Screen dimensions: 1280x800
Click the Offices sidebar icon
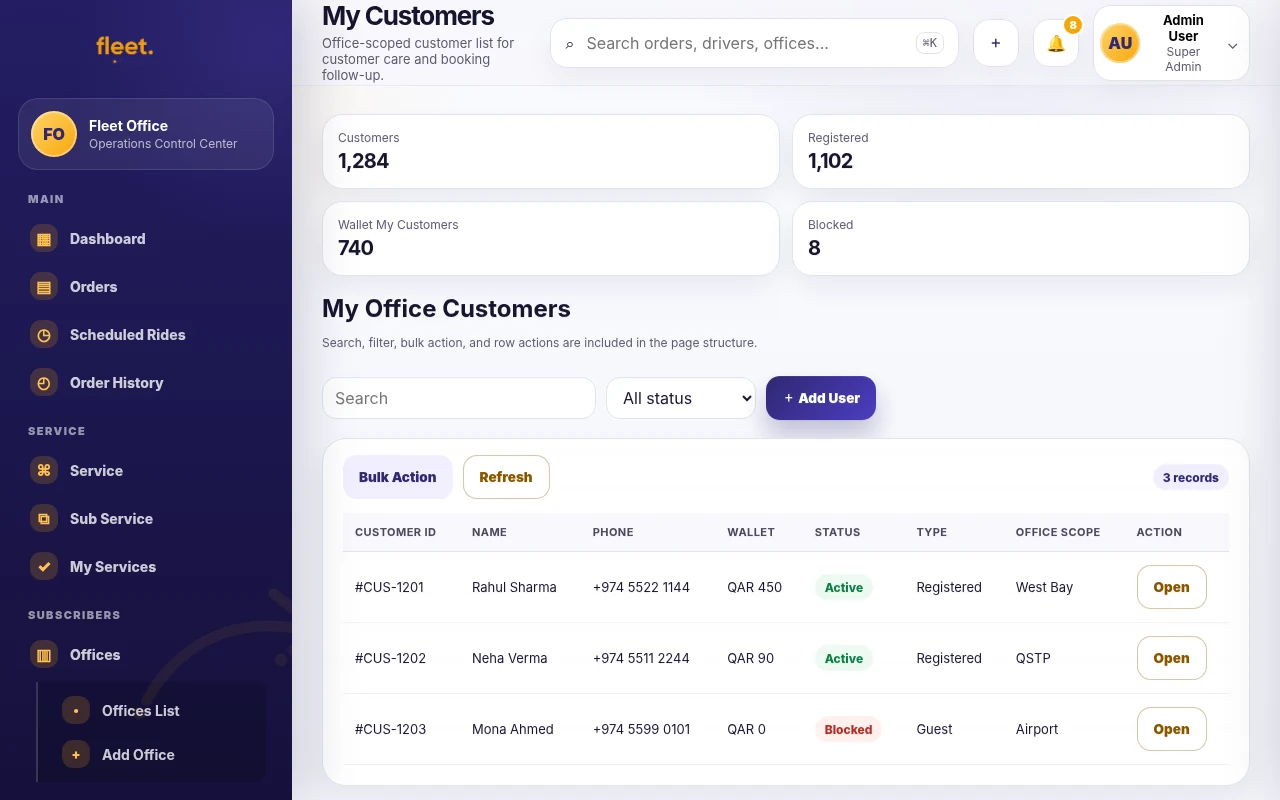click(44, 655)
